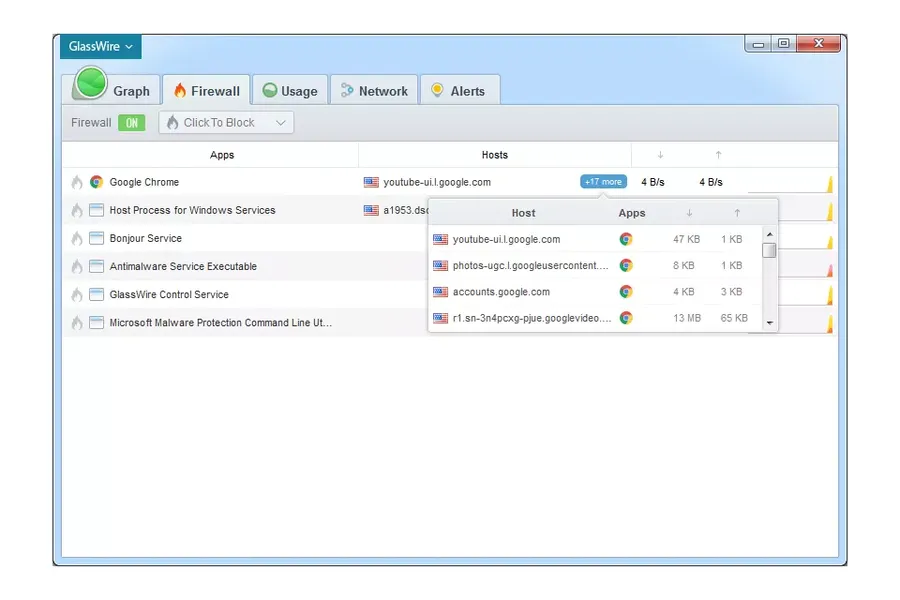Click US flag beside photos-ugc.l.googleusercontent host
This screenshot has height=600, width=900.
440,266
